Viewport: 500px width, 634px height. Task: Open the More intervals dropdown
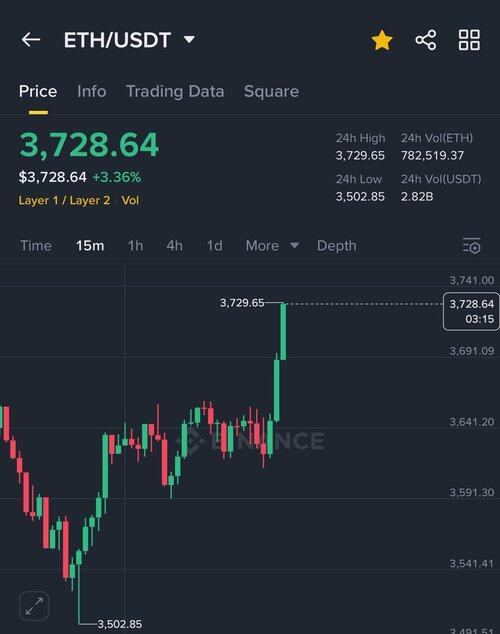pyautogui.click(x=272, y=245)
